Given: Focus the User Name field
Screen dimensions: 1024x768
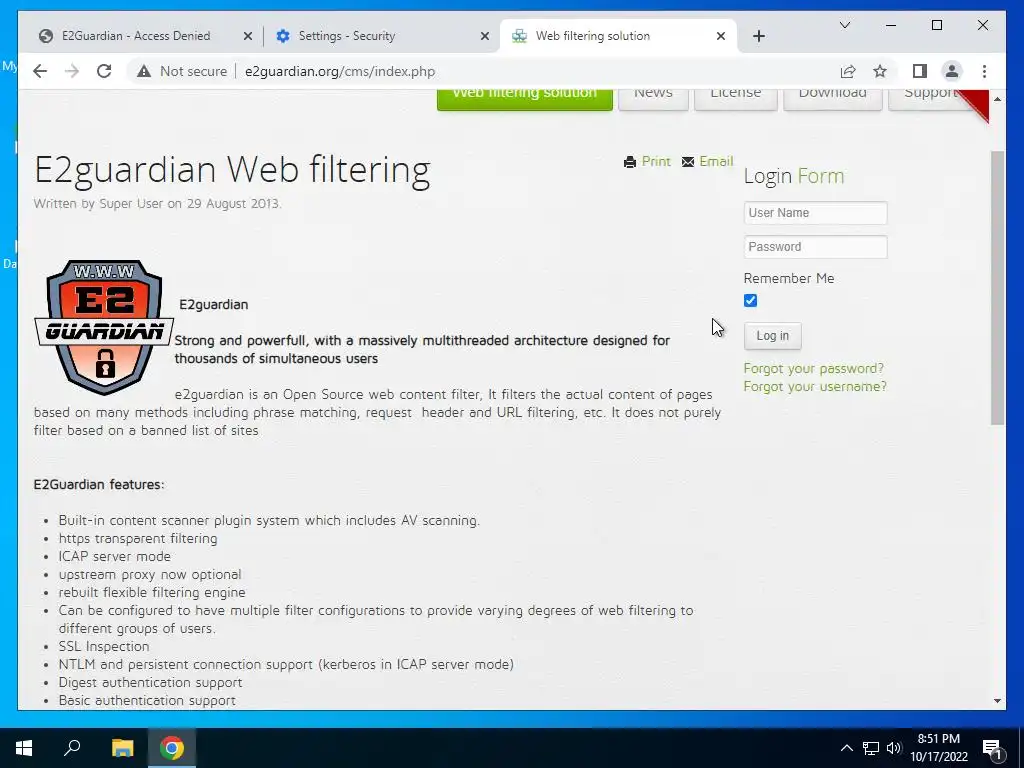Looking at the screenshot, I should [815, 213].
